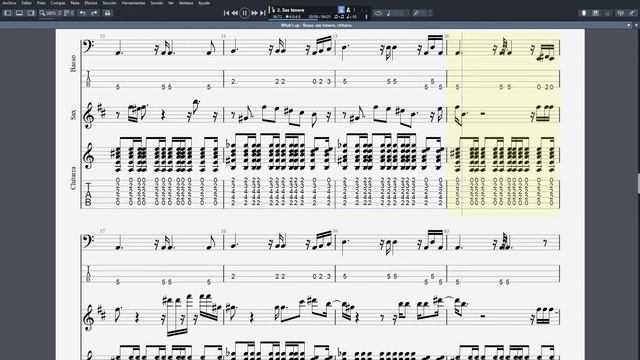Toggle the edition palette panel icon
The image size is (640, 360).
click(7, 13)
